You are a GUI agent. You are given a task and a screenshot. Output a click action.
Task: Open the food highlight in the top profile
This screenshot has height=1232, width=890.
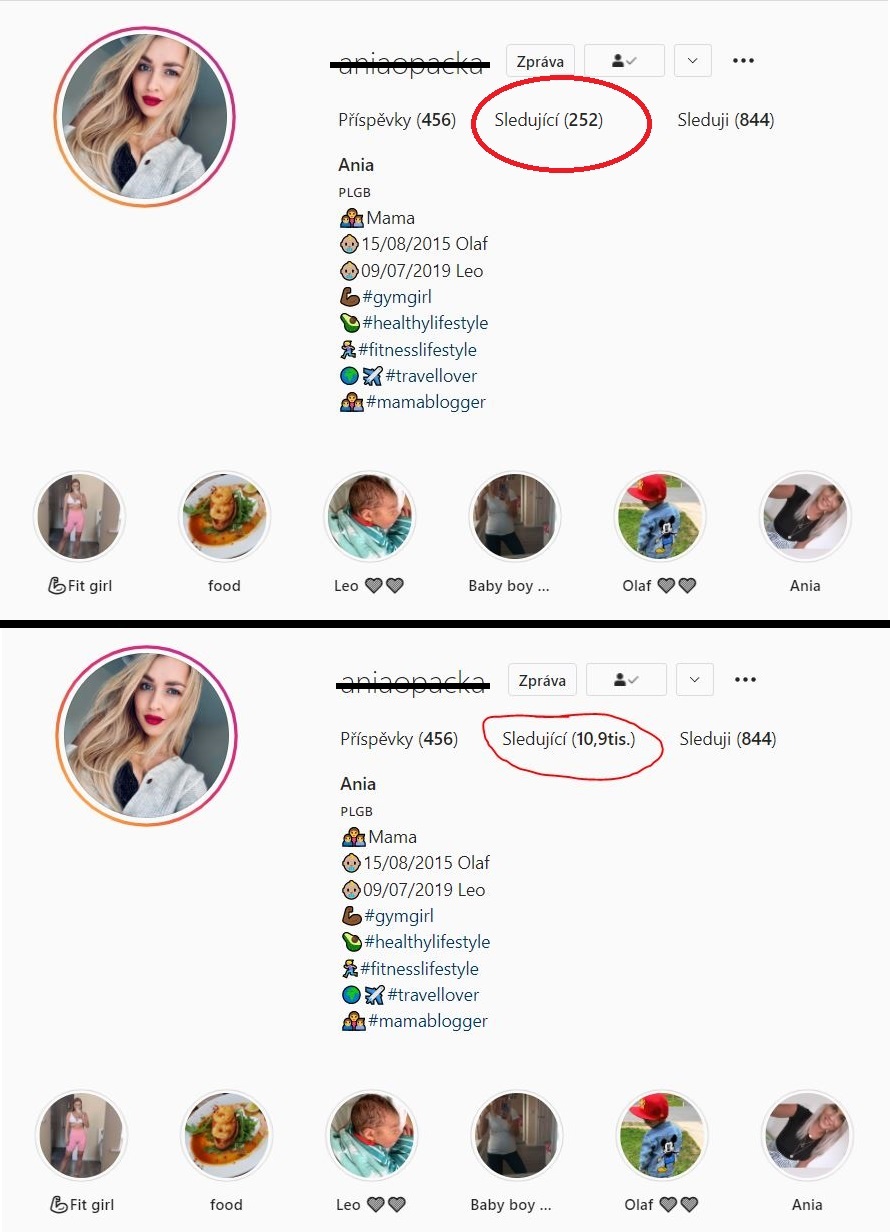point(224,517)
